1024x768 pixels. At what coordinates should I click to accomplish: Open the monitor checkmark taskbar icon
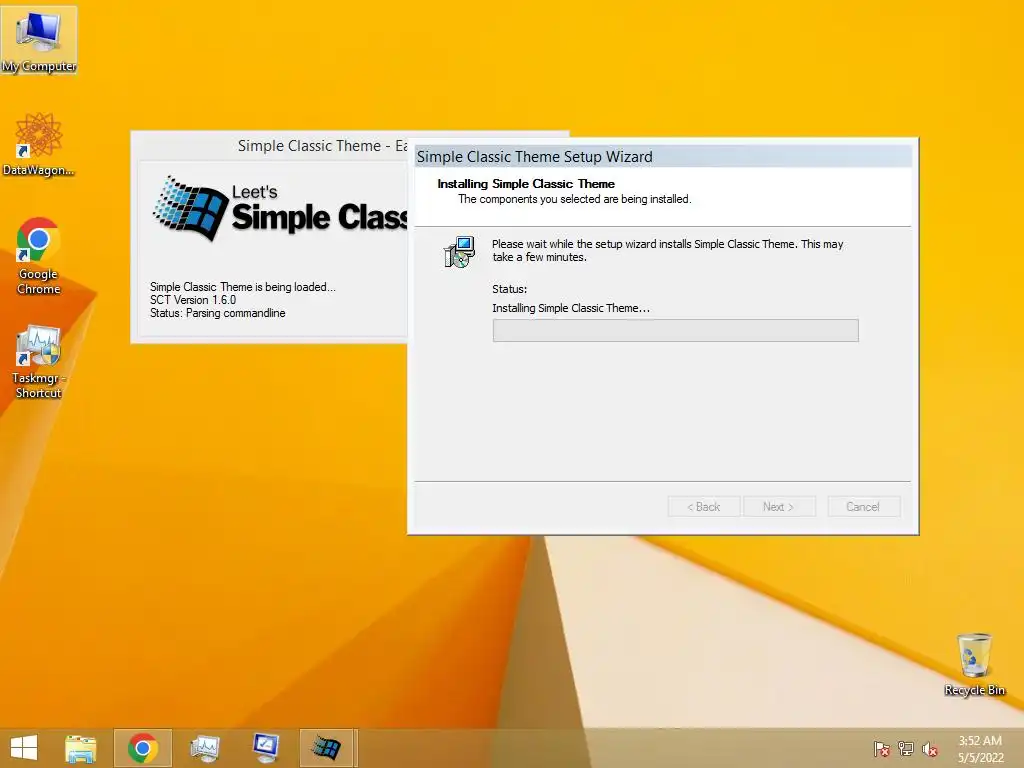(x=266, y=748)
